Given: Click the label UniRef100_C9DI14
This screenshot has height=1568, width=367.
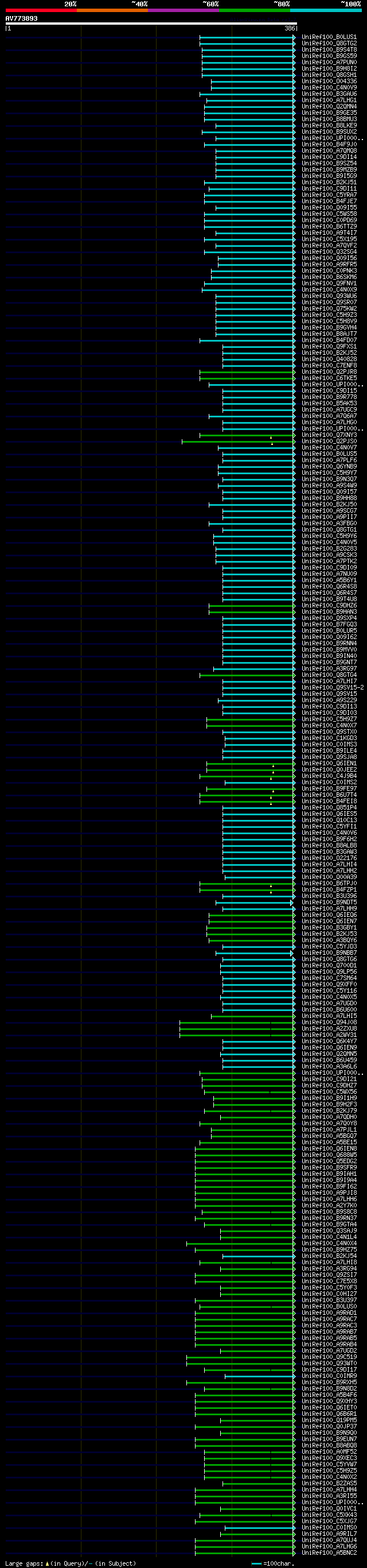Looking at the screenshot, I should (329, 157).
